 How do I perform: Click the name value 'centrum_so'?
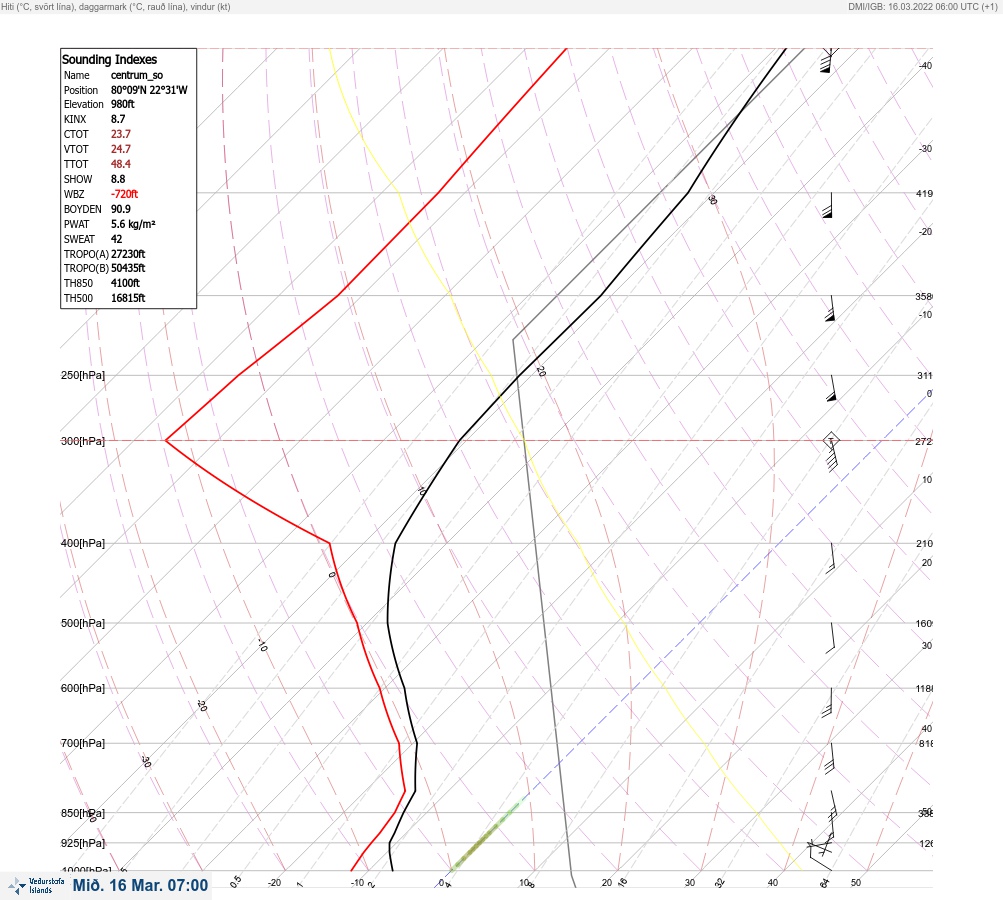[x=137, y=75]
